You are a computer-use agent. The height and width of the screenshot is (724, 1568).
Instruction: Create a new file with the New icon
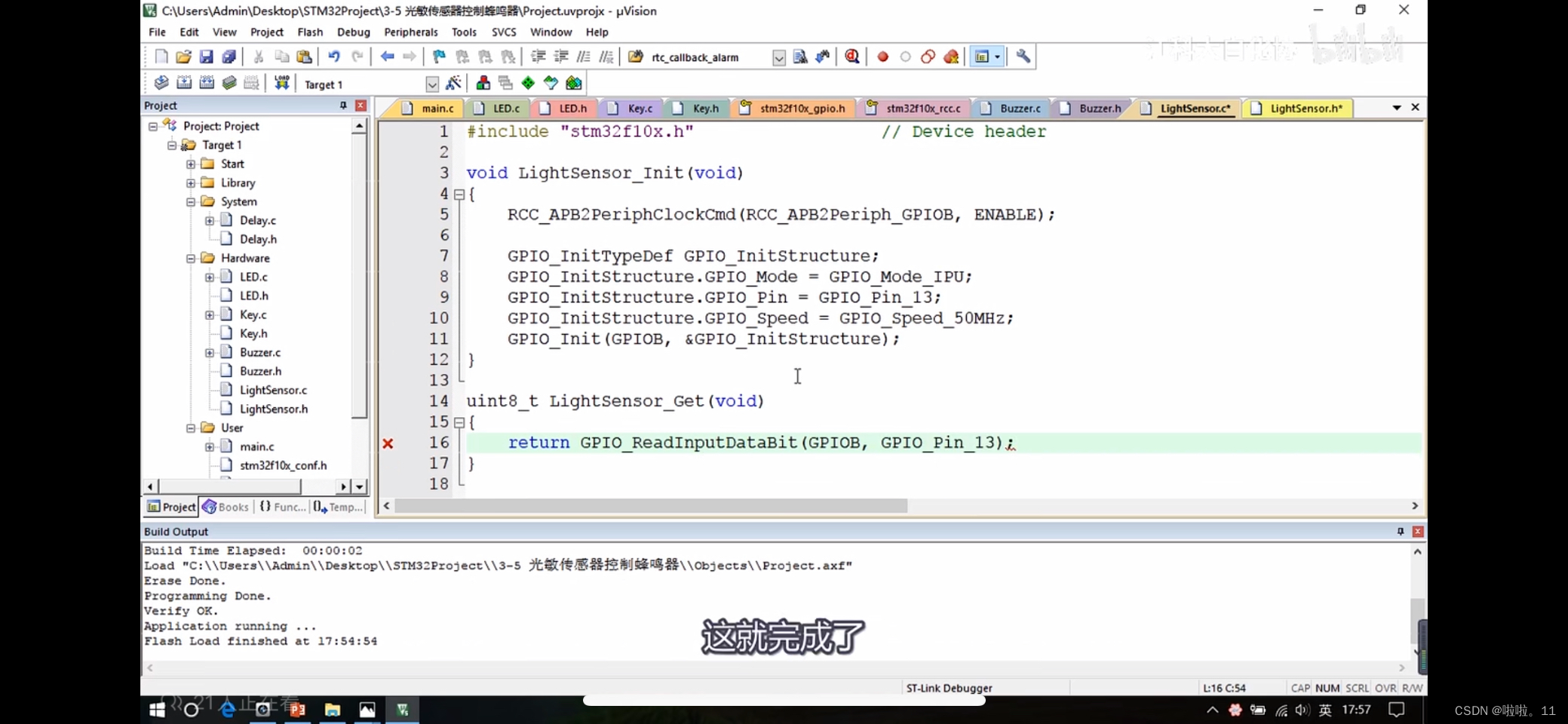click(161, 57)
